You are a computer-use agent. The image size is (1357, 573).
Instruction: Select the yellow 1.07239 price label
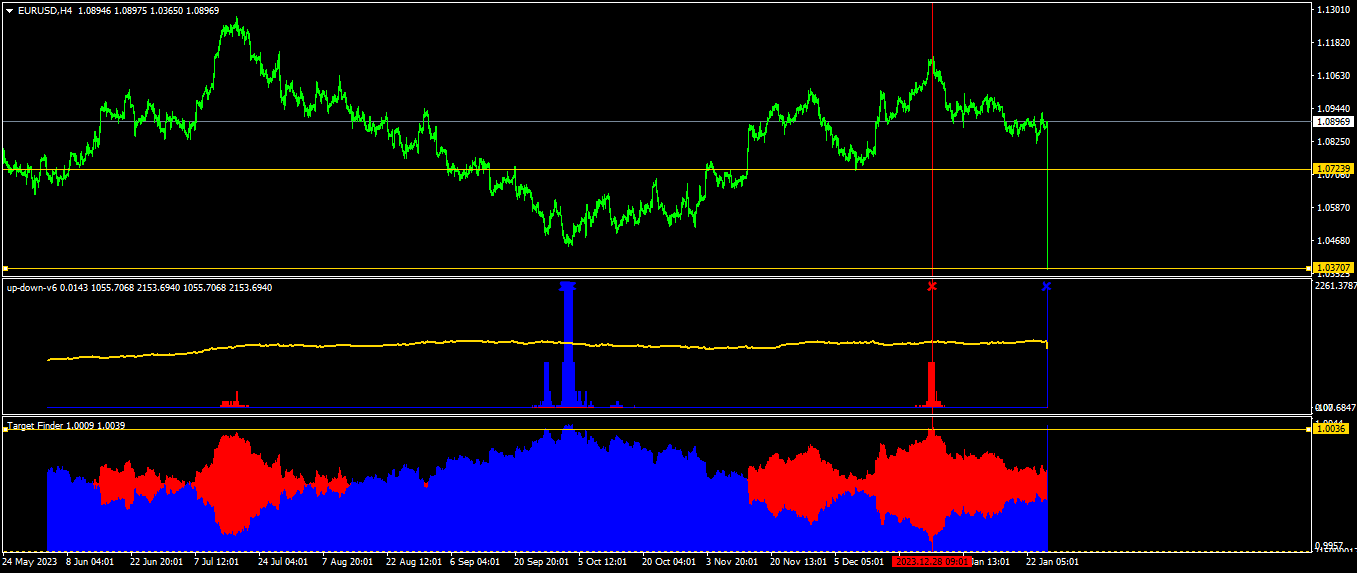click(1334, 169)
